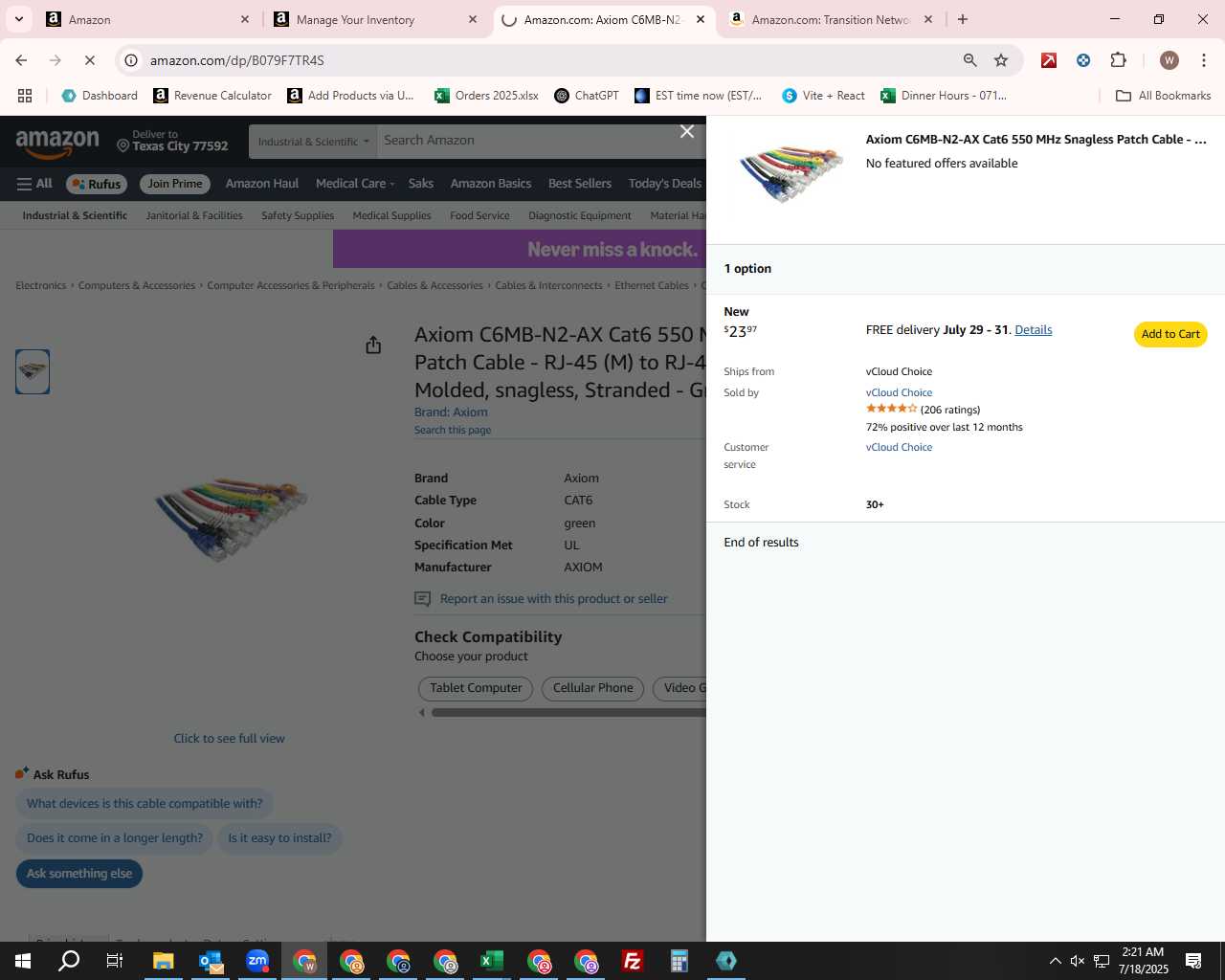Open the Chrome extensions puzzle icon

point(1118,60)
